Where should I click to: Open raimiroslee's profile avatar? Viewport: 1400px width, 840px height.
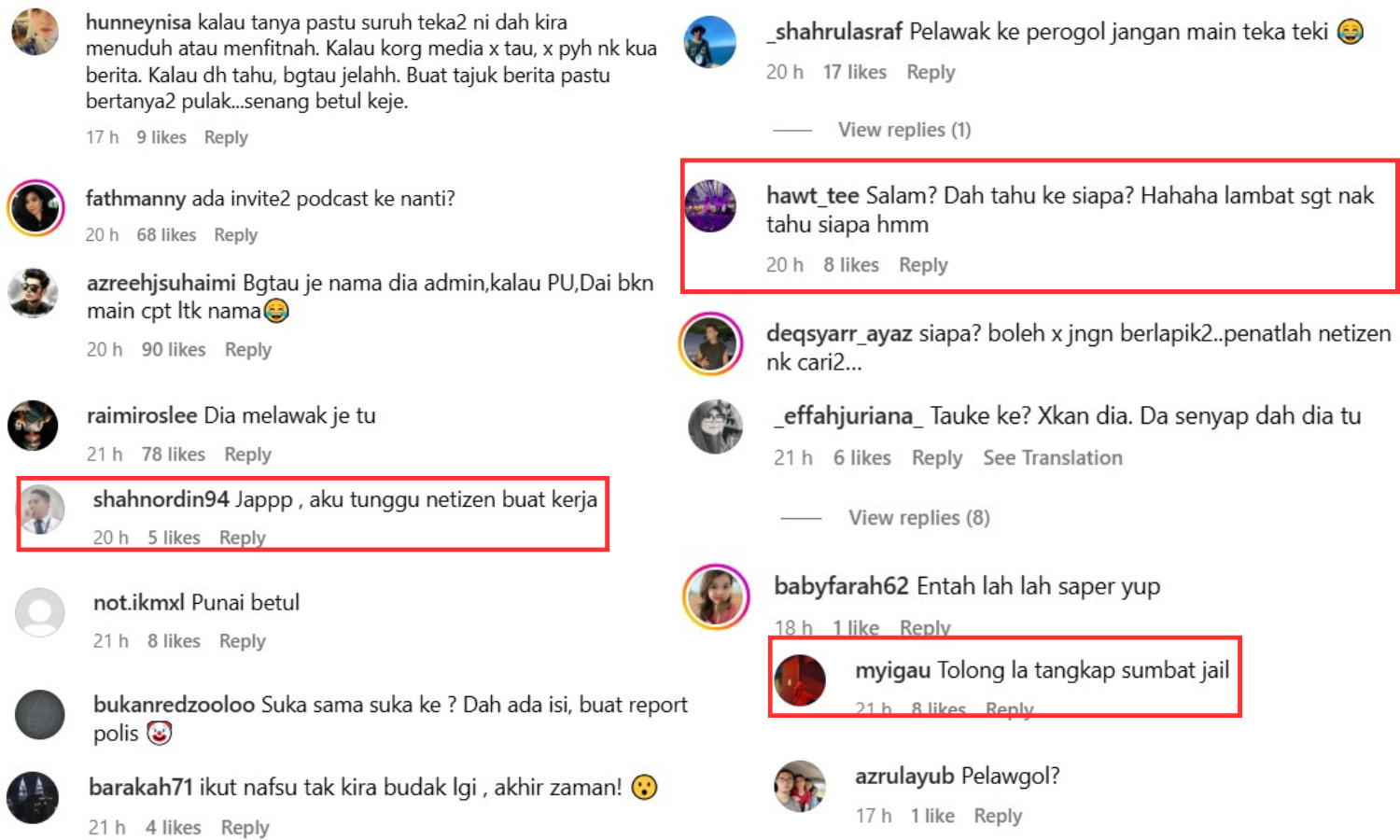pos(33,426)
